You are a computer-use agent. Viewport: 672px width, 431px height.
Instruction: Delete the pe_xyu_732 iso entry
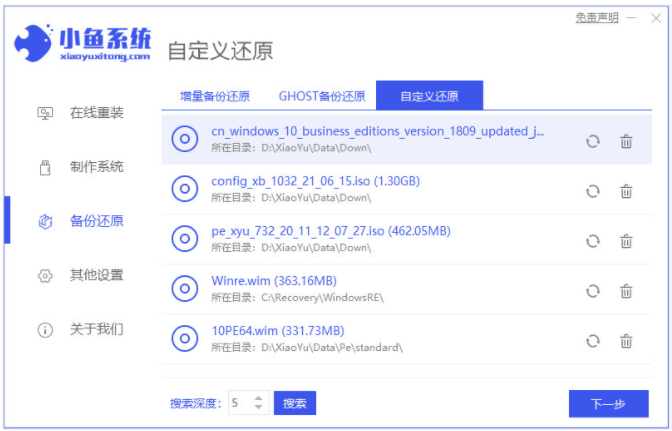[x=626, y=241]
